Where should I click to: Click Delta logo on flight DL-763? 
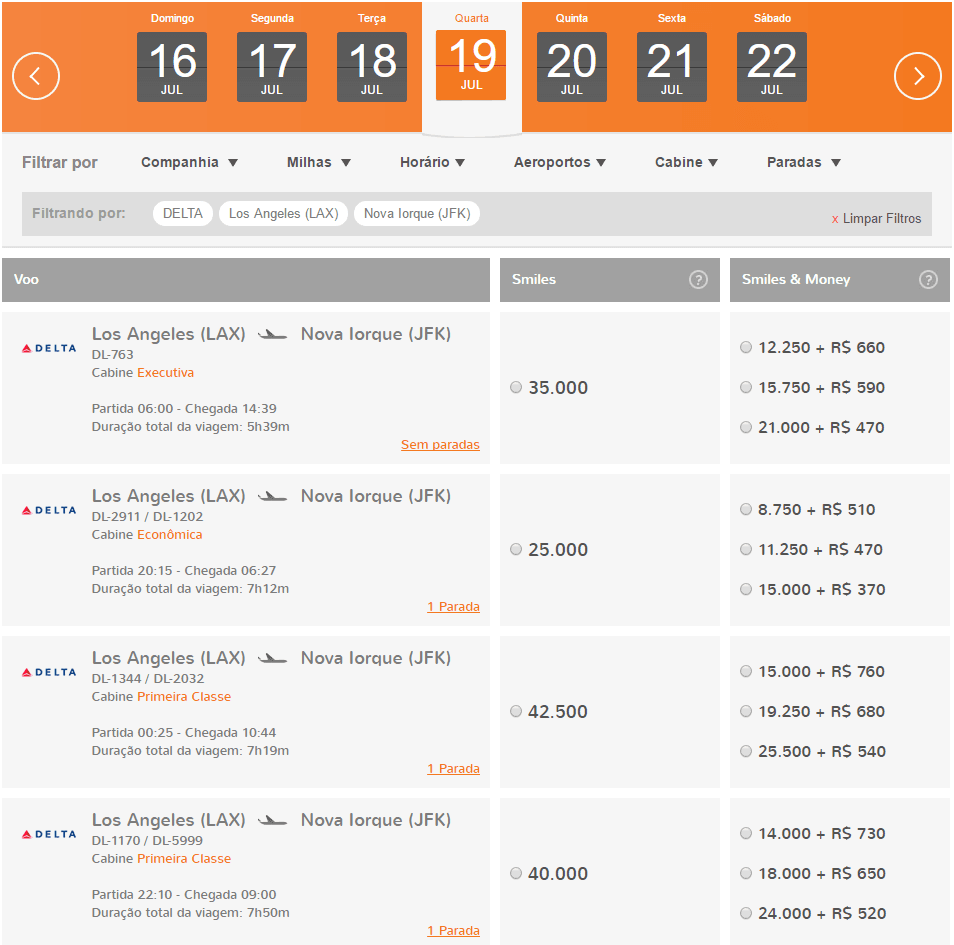click(49, 349)
